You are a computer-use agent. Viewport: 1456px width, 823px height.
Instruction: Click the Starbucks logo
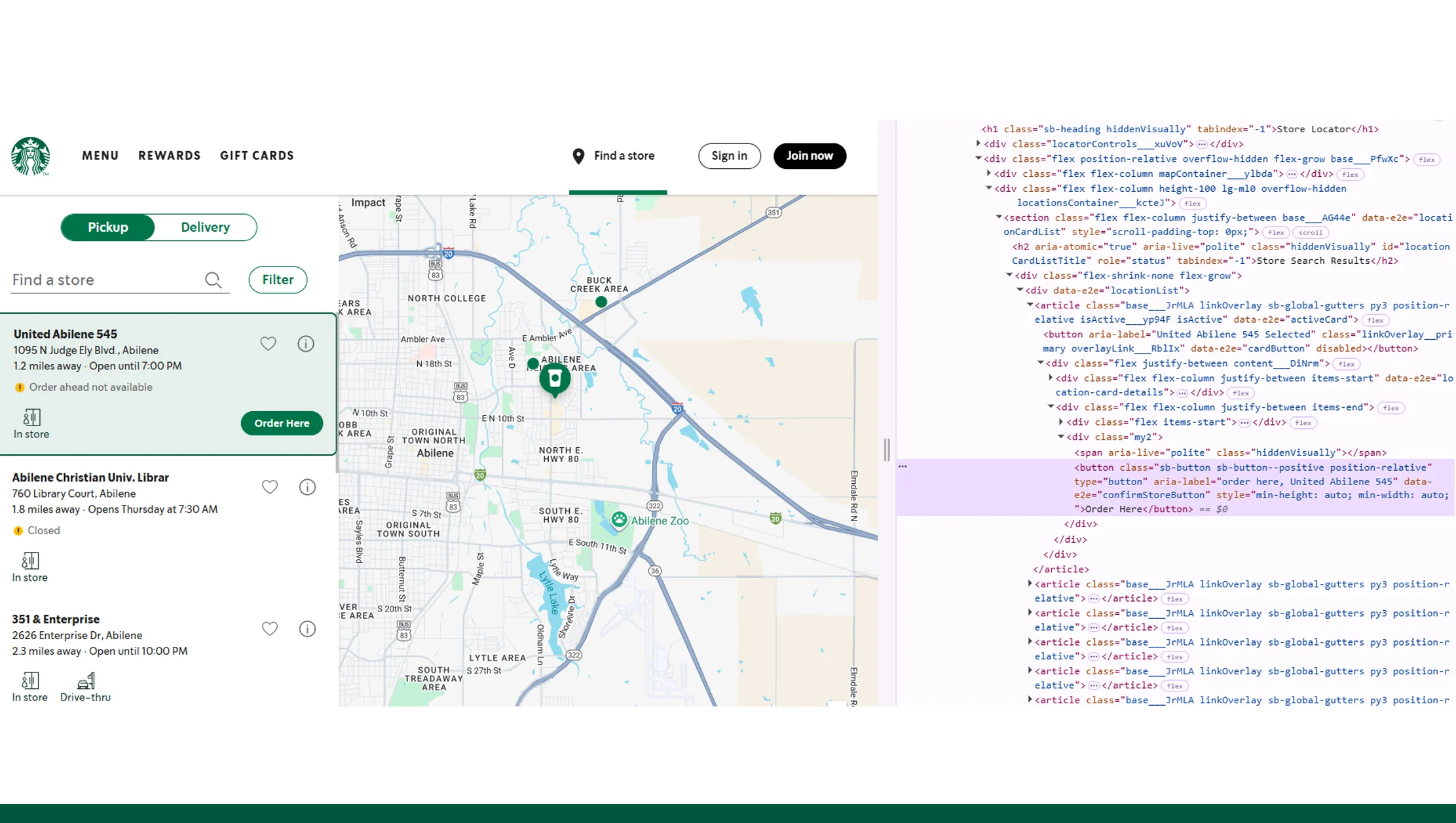click(31, 156)
